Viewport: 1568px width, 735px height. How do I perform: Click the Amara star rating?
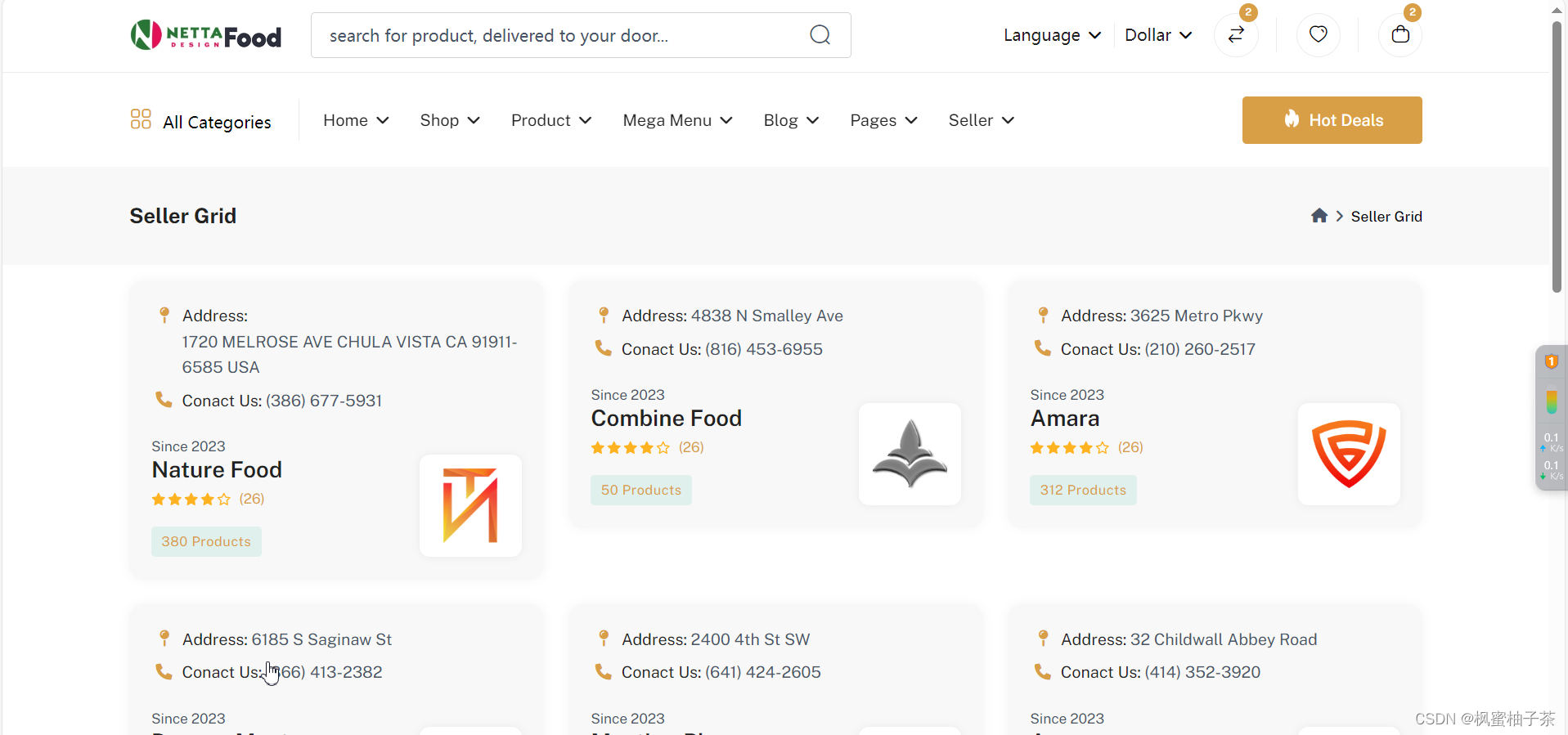click(x=1070, y=447)
